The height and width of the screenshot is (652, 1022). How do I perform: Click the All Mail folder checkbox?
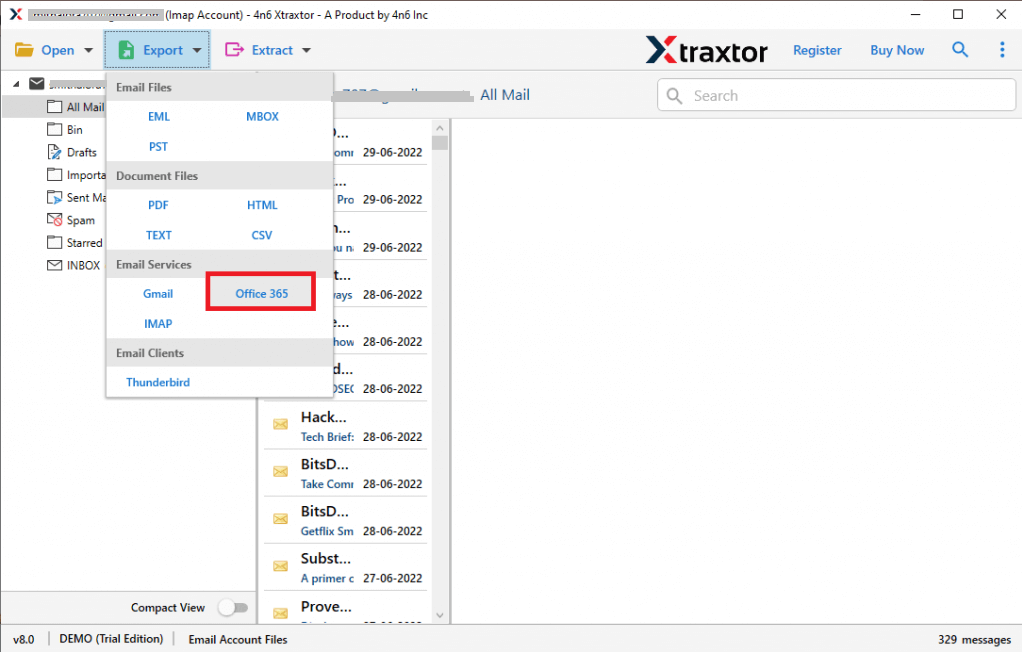point(53,107)
